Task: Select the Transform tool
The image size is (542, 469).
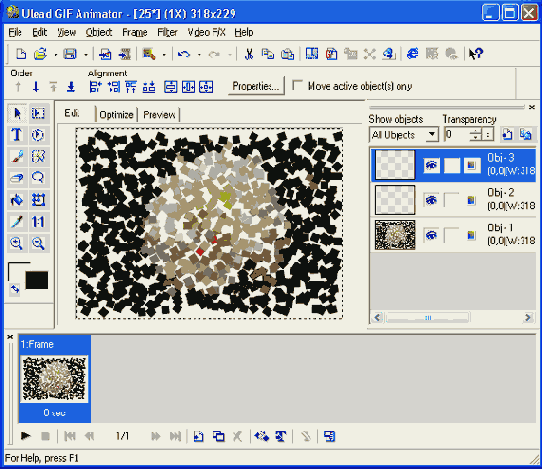Action: click(38, 200)
